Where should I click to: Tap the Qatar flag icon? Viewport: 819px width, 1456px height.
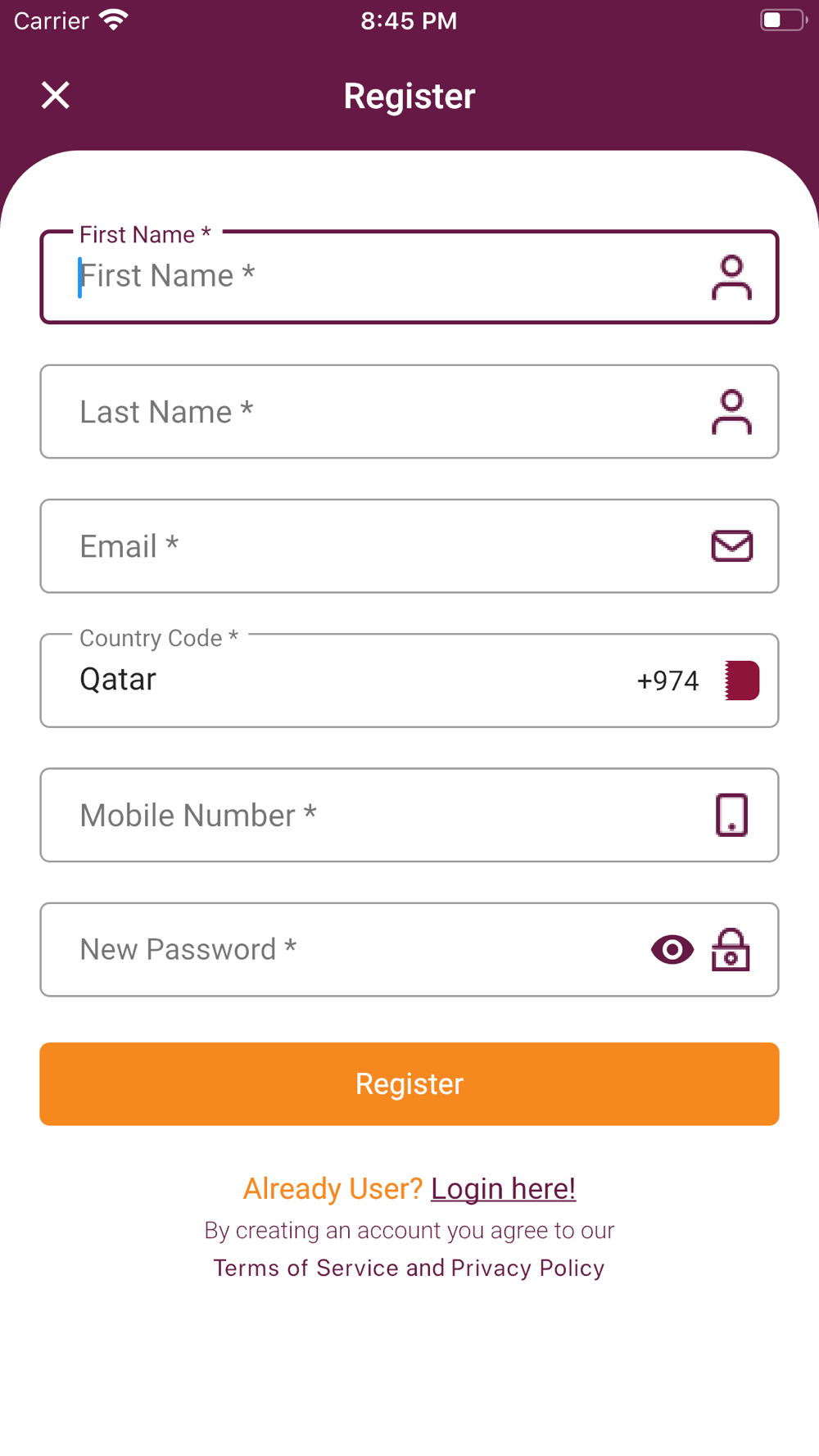(742, 681)
